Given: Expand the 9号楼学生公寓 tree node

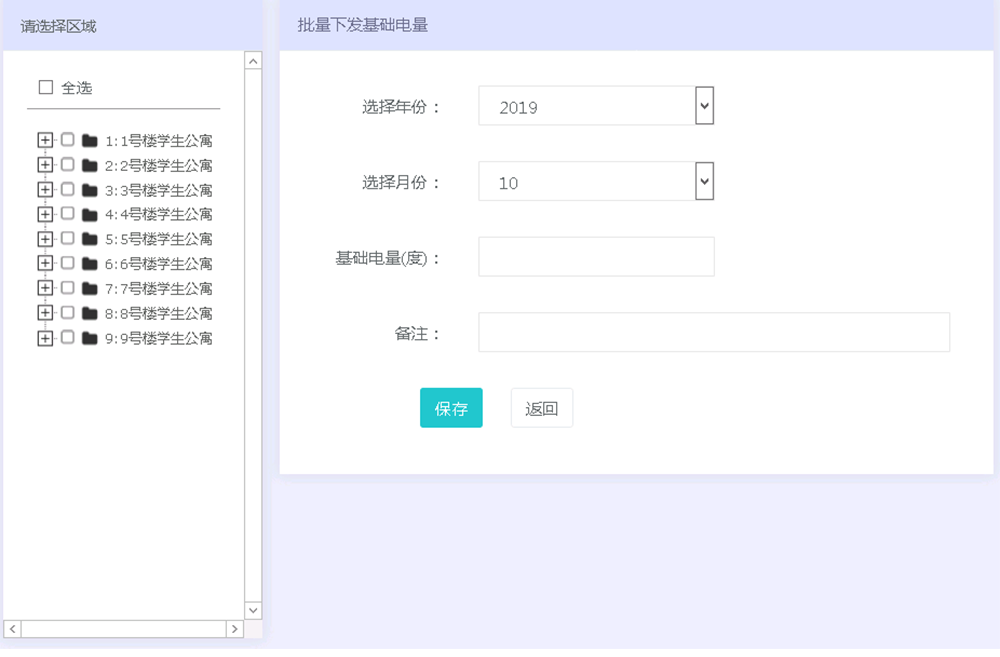Looking at the screenshot, I should pos(44,338).
